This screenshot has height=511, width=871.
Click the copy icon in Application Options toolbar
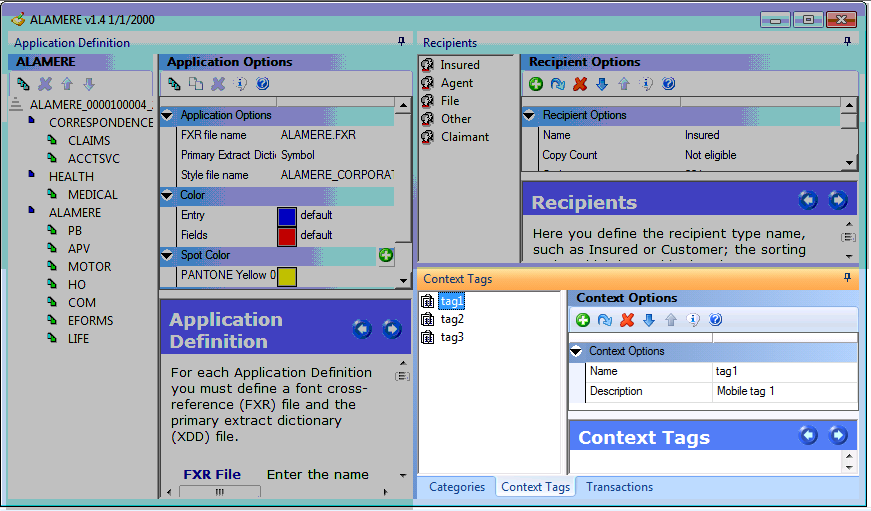click(196, 84)
